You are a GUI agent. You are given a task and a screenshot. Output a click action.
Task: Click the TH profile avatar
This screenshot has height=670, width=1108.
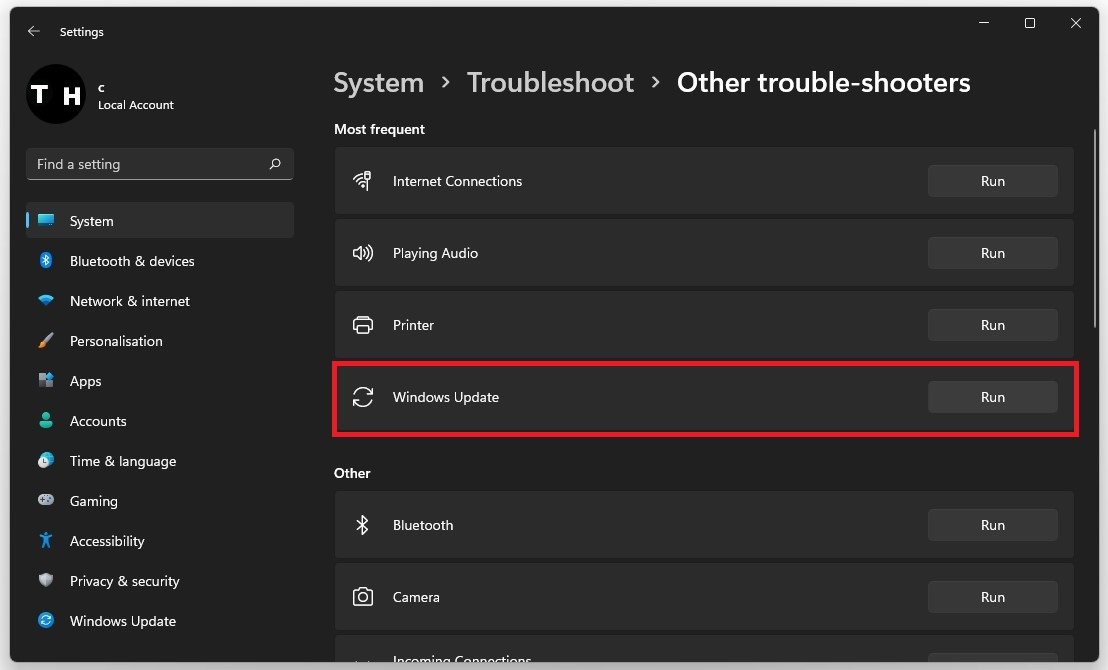pos(56,94)
